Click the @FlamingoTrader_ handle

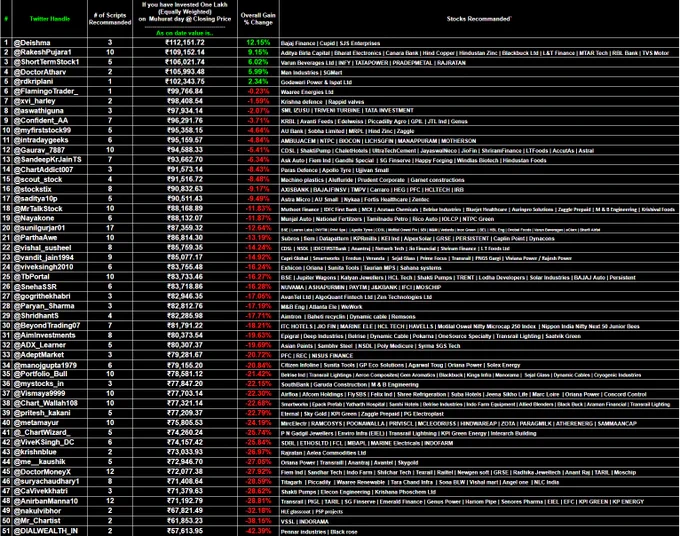click(46, 92)
